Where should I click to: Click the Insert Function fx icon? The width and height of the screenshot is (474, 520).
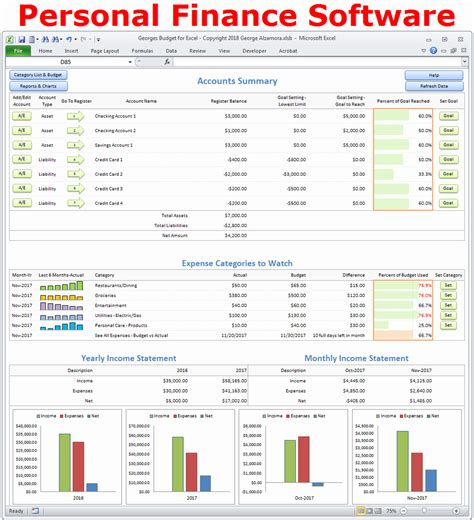point(167,62)
